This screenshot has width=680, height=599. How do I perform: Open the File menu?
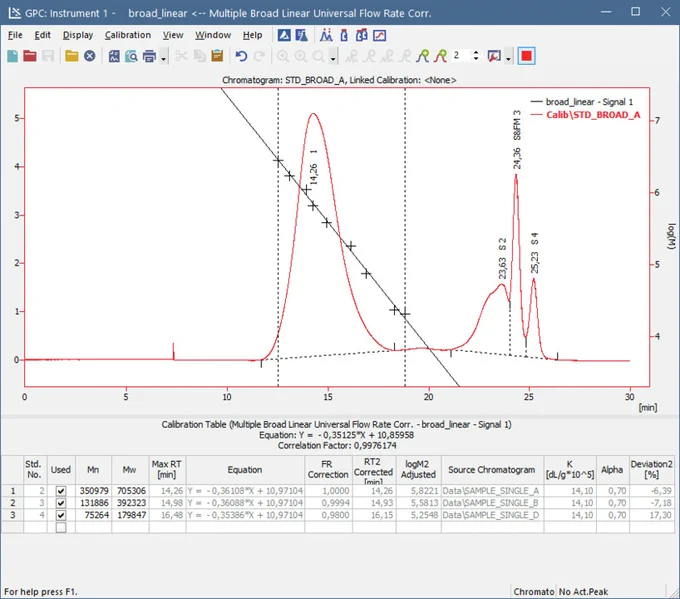point(15,35)
